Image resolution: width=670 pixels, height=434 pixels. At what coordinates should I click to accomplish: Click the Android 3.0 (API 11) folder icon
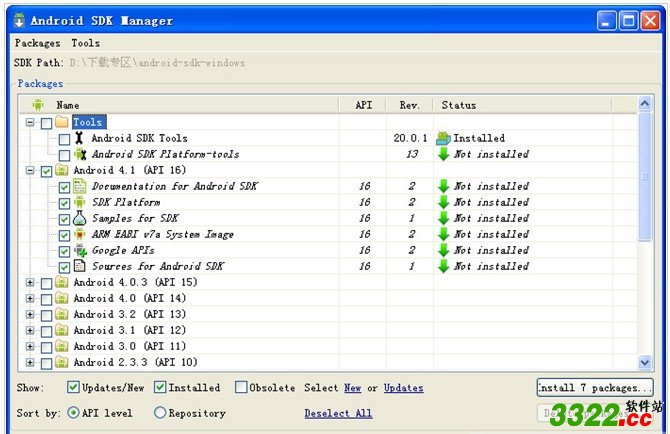(x=62, y=346)
